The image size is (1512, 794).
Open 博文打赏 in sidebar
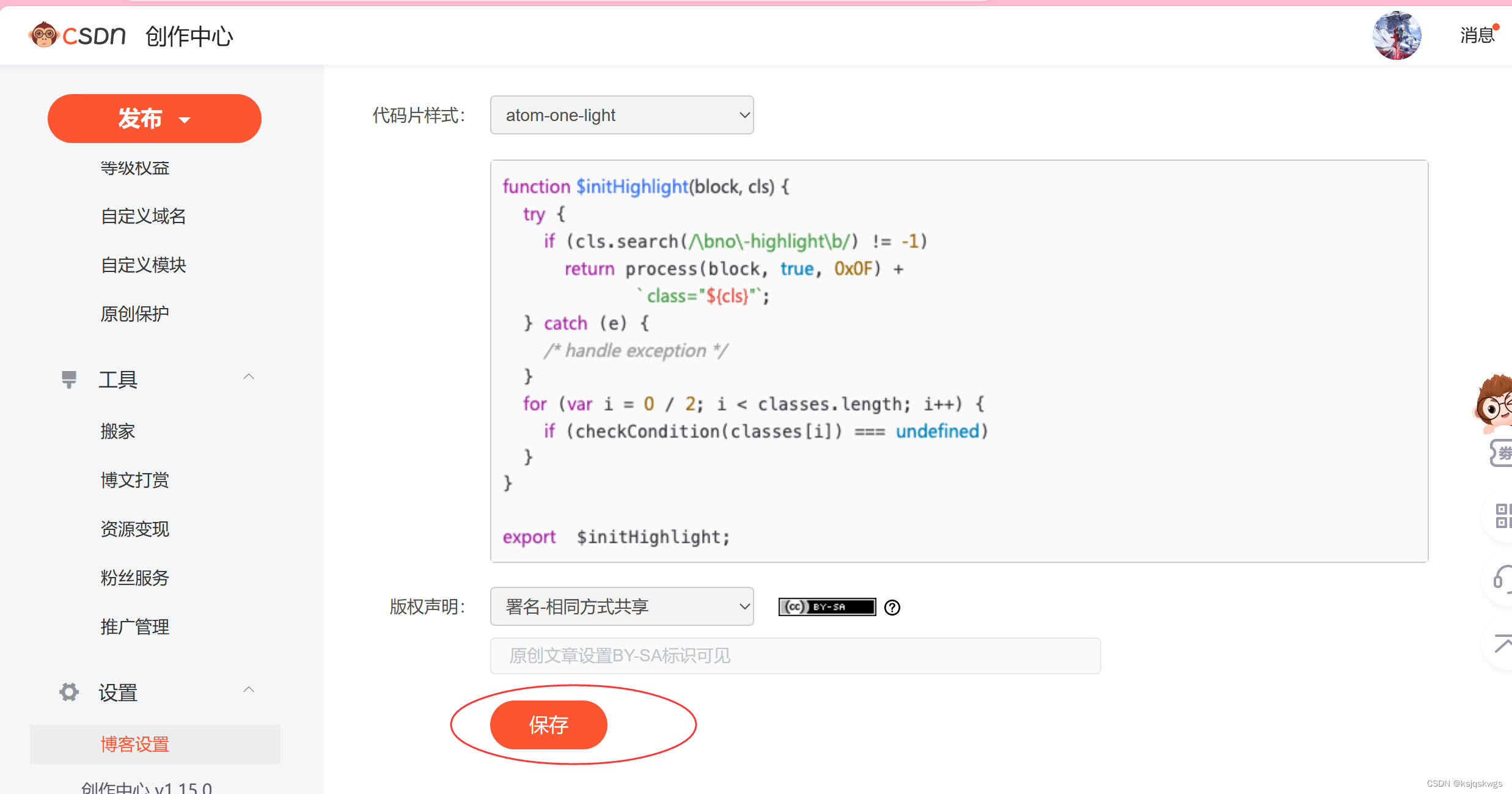(x=135, y=480)
